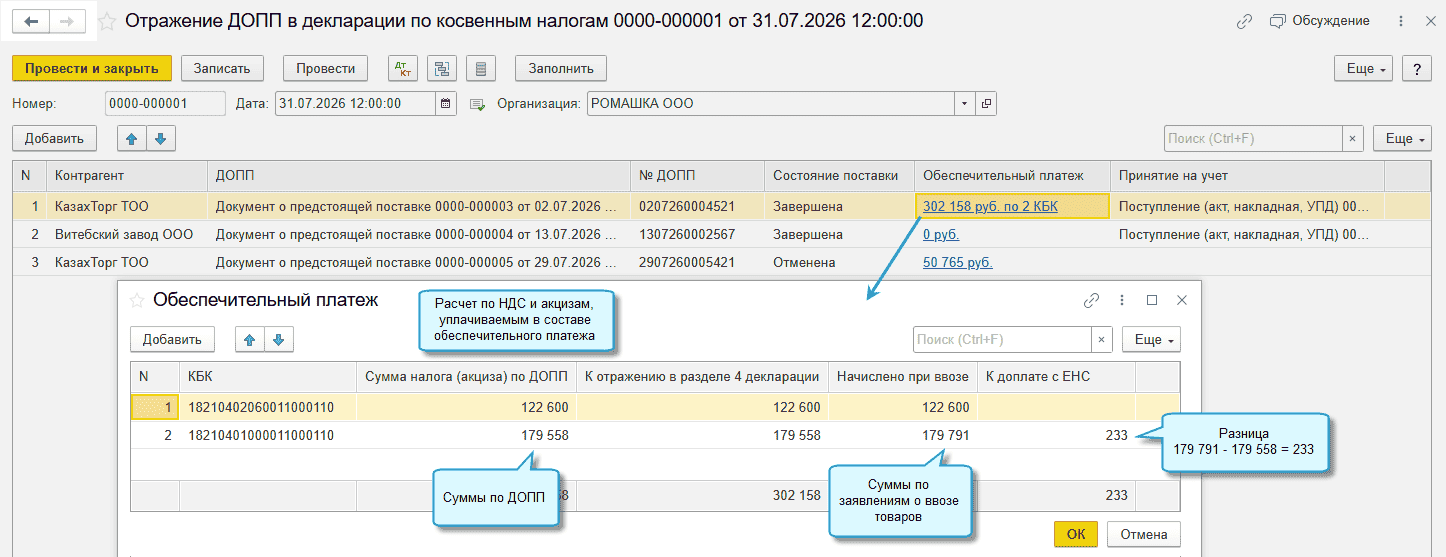1446x557 pixels.
Task: Move row up in main table
Action: pos(132,138)
